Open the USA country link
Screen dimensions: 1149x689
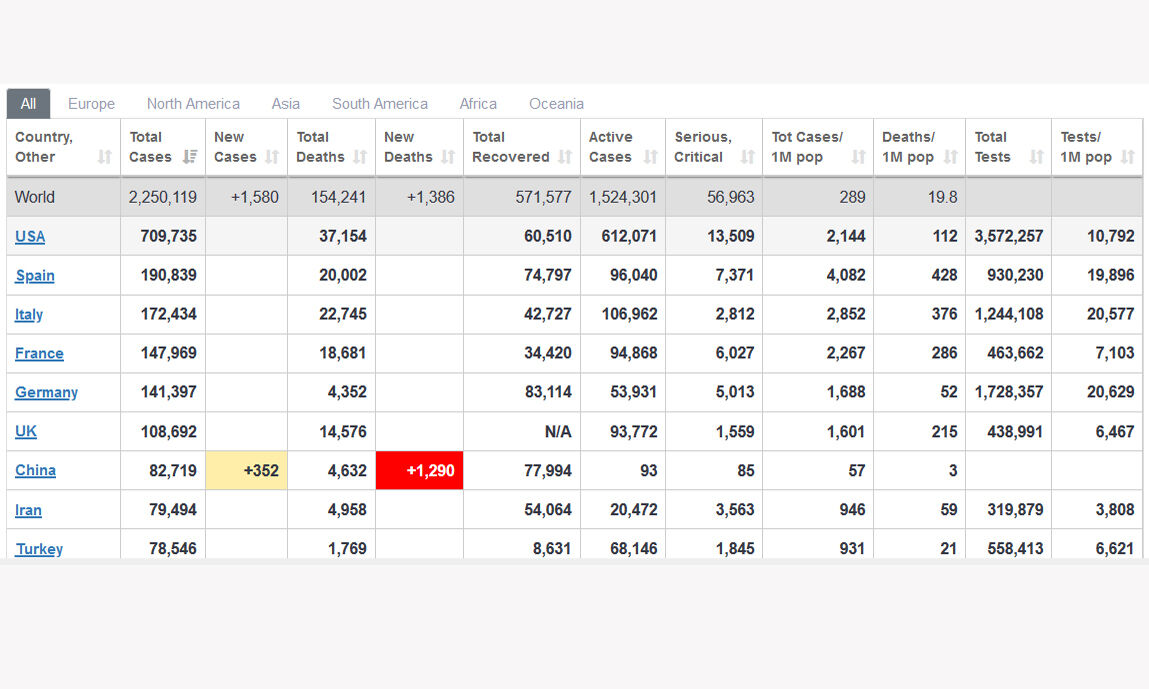coord(30,237)
